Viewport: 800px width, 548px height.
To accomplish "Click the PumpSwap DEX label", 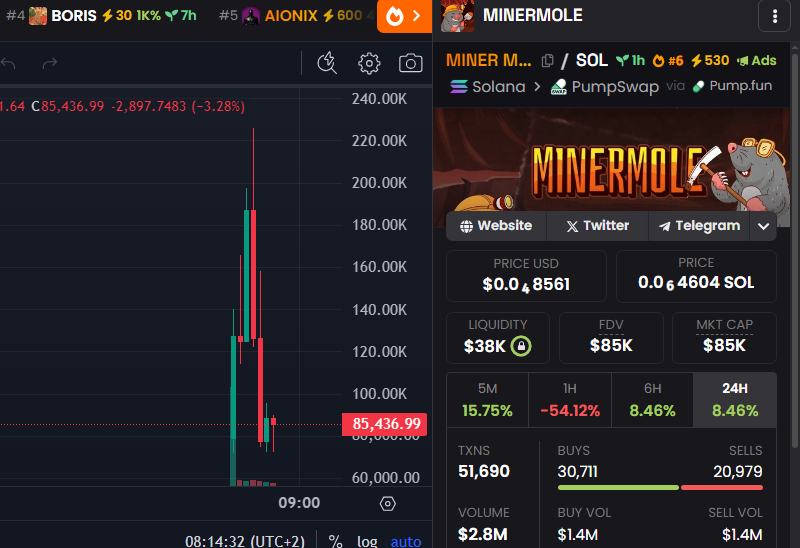I will point(605,86).
